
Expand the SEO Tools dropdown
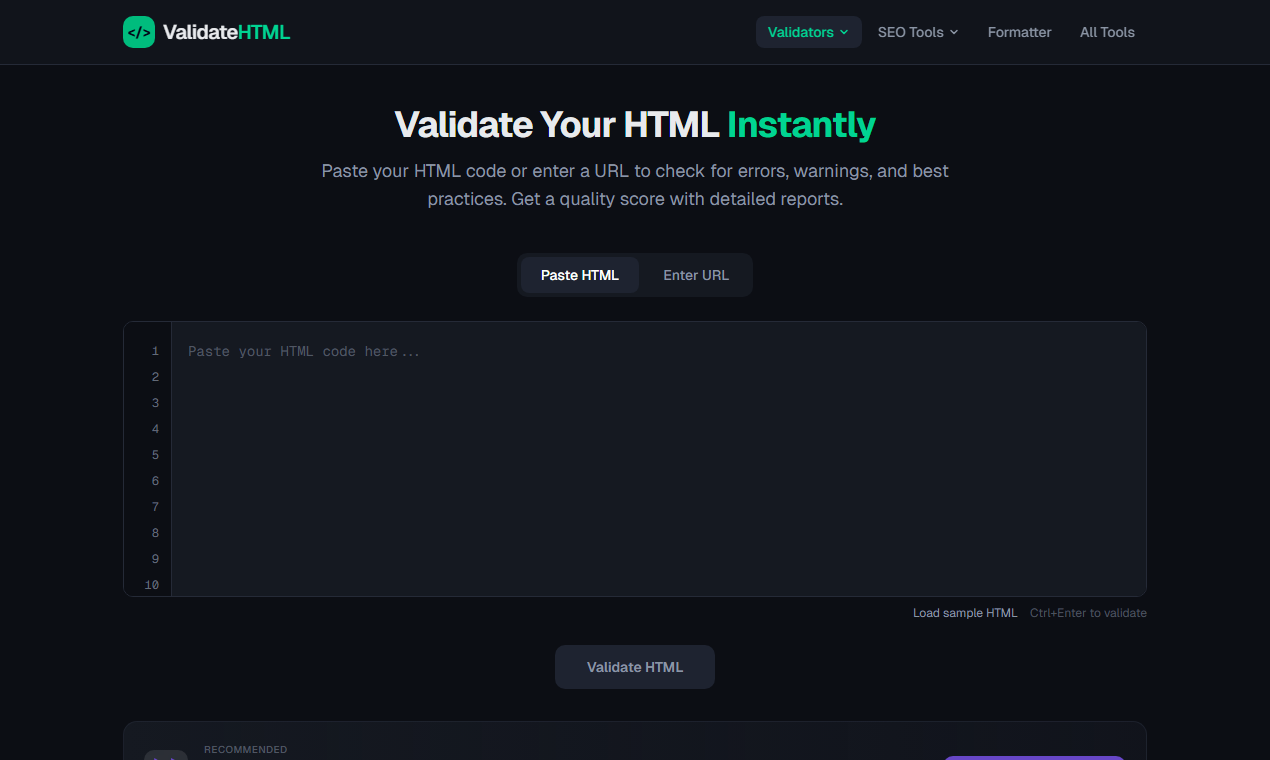[x=918, y=32]
